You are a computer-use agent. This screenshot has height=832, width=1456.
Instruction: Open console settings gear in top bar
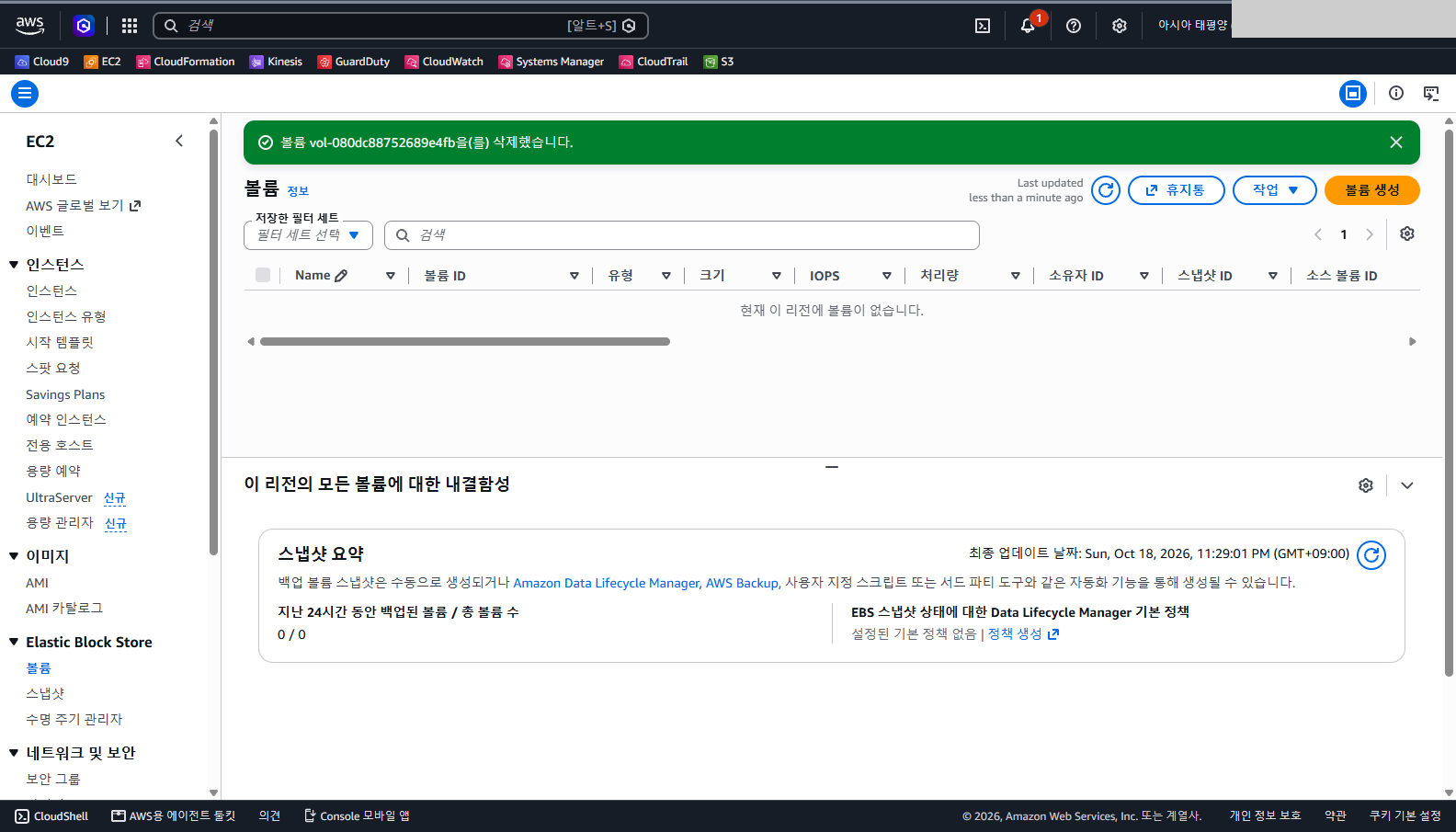tap(1119, 26)
